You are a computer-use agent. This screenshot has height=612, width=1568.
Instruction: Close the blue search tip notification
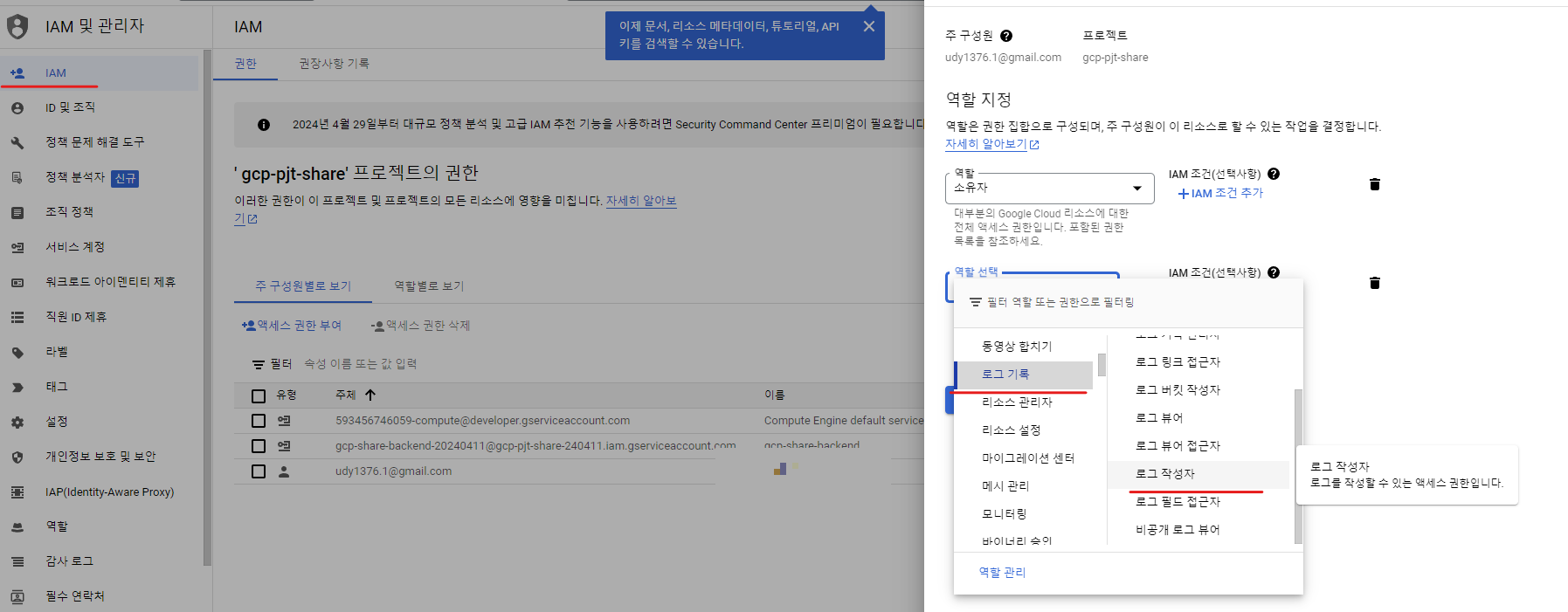[869, 26]
